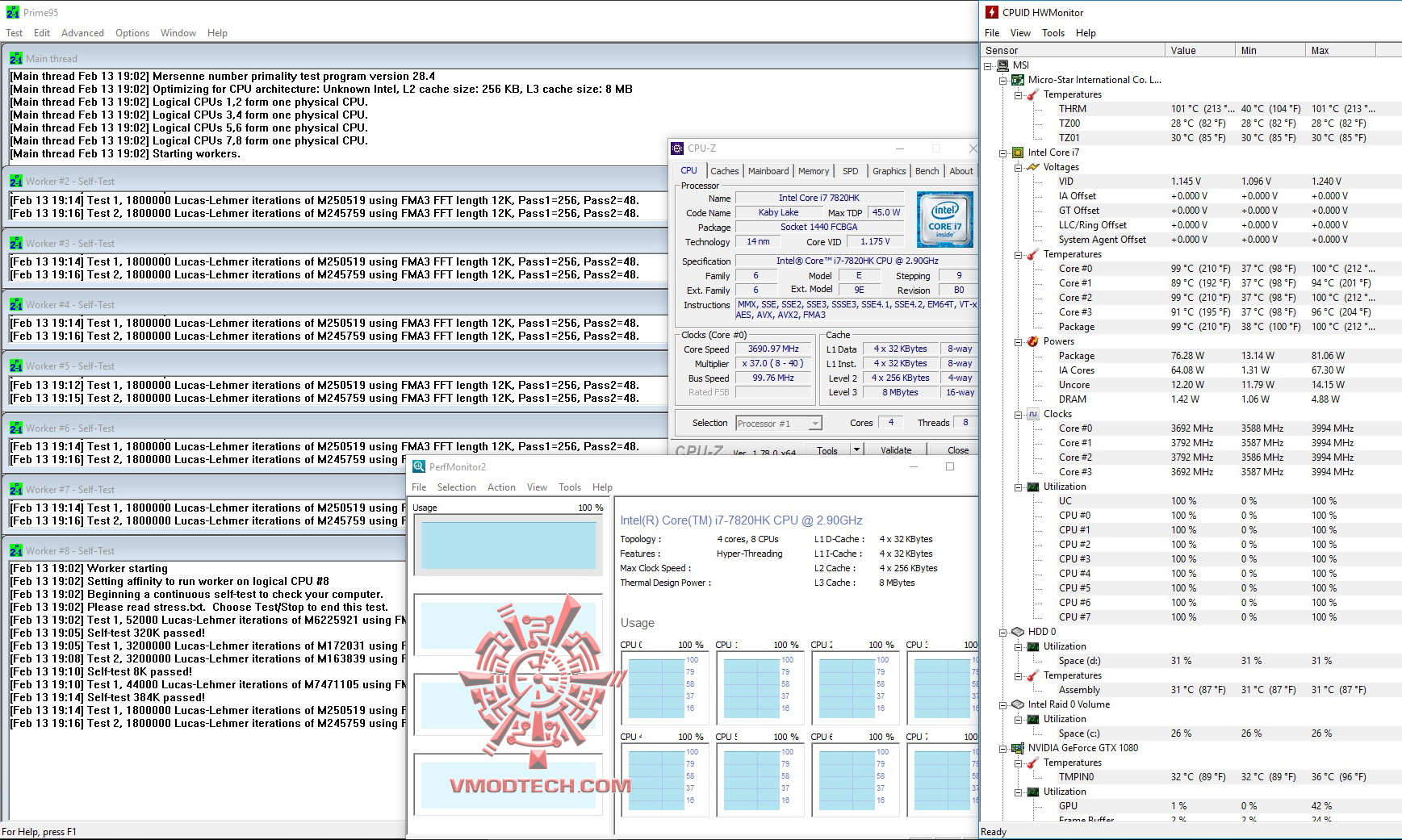Collapse the Micro-Star International node
Viewport: 1402px width, 840px height.
(x=1003, y=80)
